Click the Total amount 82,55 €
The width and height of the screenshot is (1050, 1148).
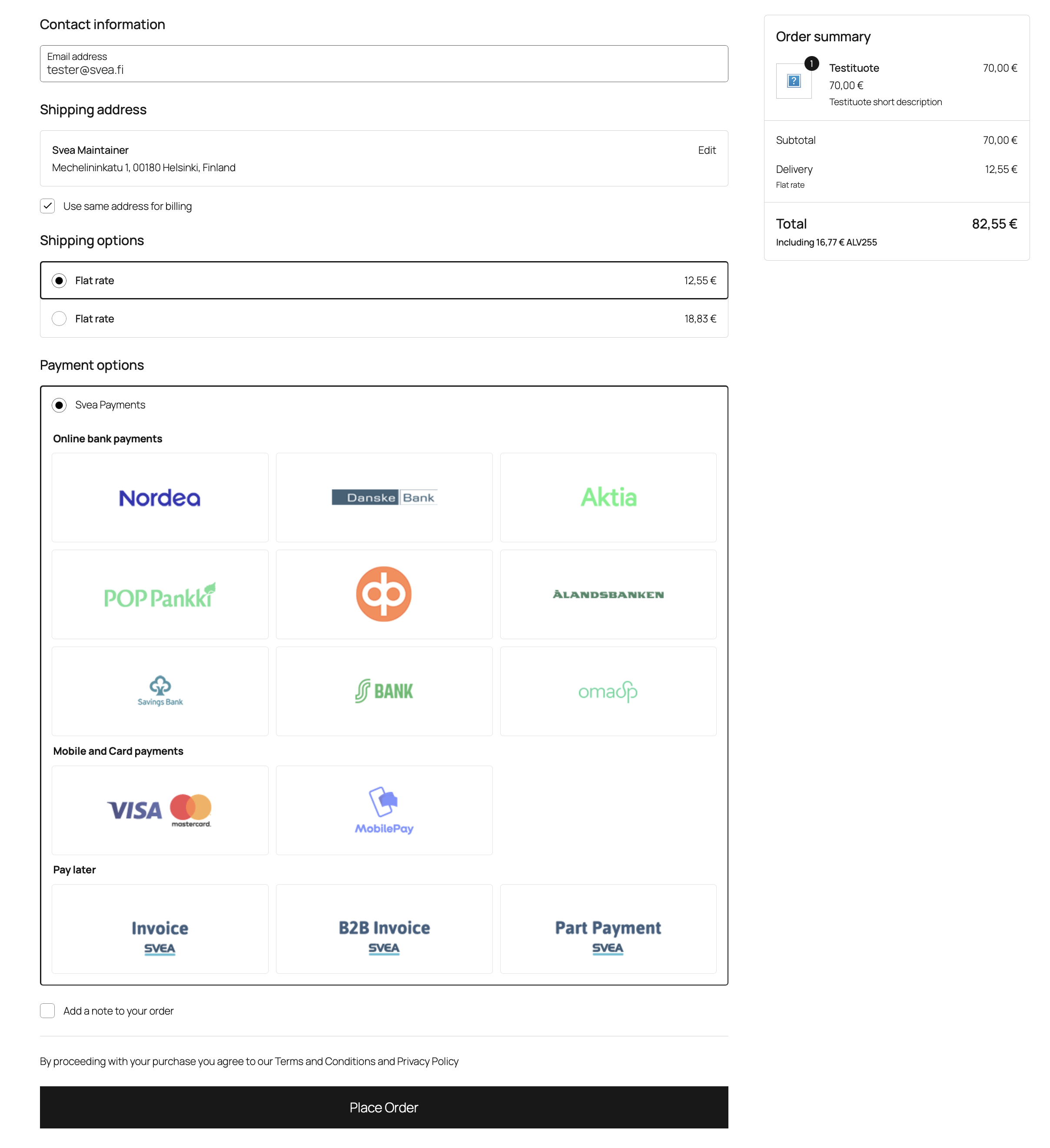(994, 224)
